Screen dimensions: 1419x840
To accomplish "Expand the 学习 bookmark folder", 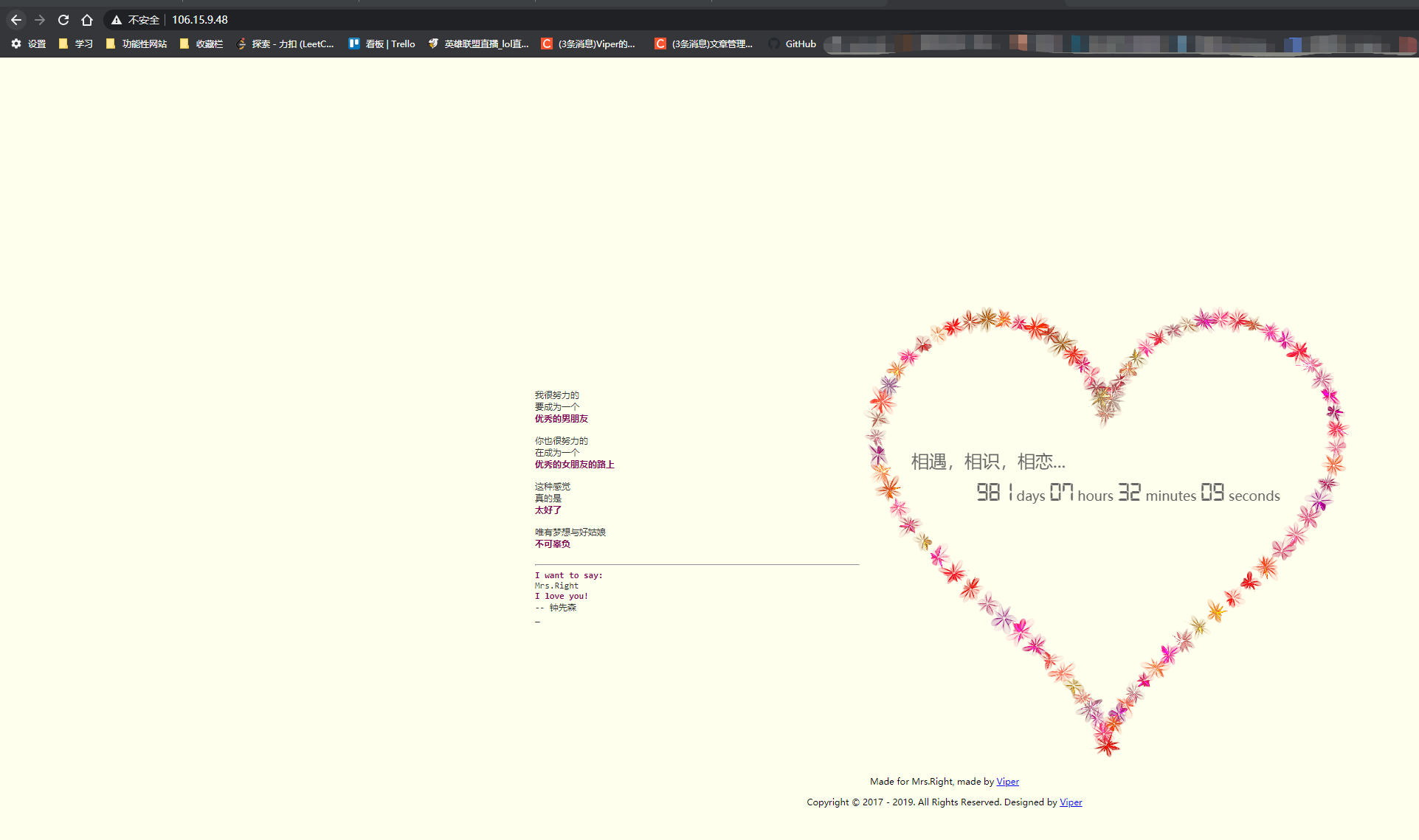I will (x=76, y=44).
